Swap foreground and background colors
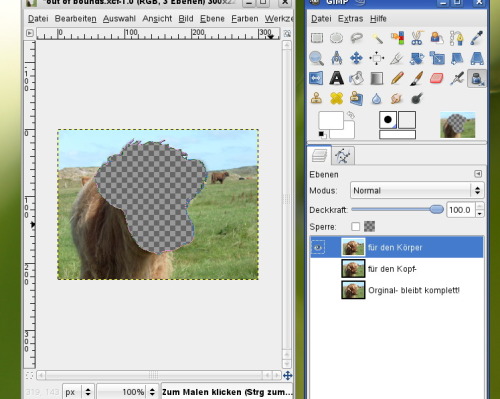This screenshot has height=399, width=500. 350,115
